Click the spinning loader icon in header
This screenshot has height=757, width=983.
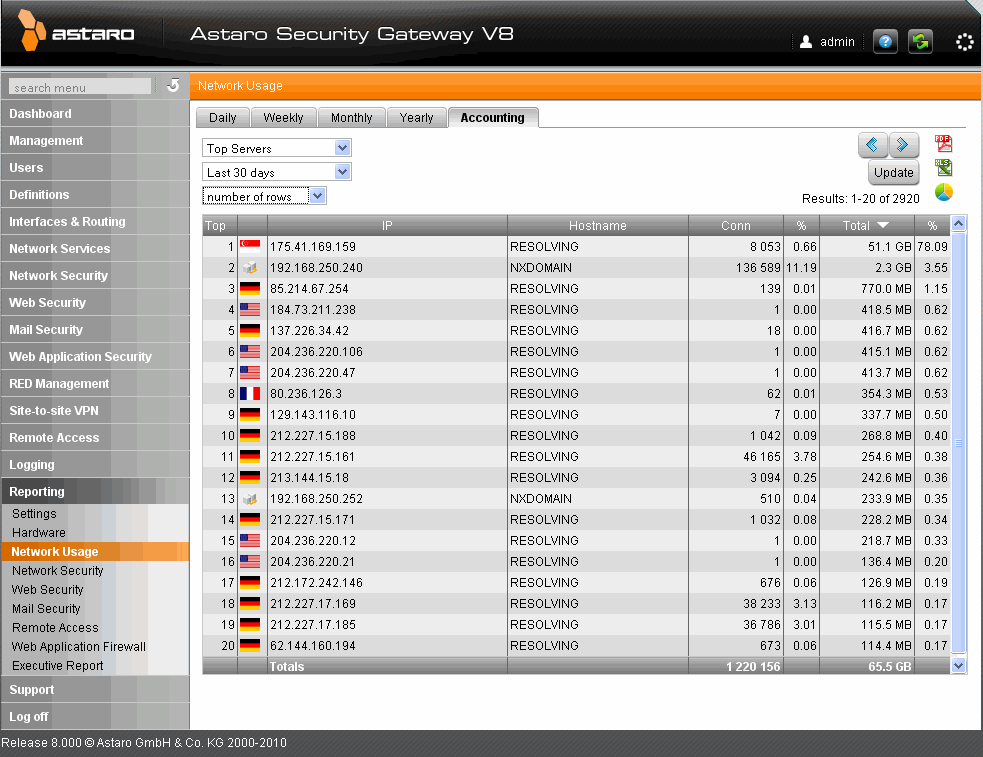[964, 42]
